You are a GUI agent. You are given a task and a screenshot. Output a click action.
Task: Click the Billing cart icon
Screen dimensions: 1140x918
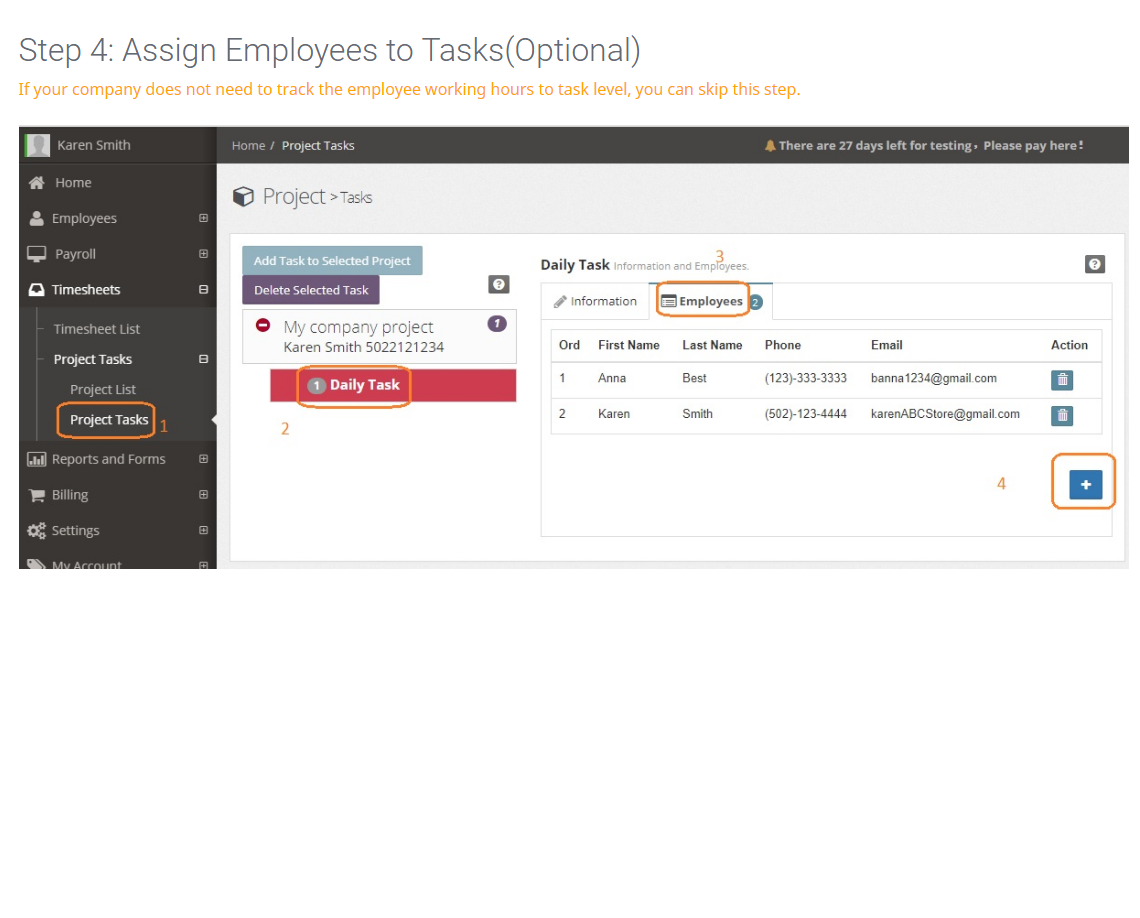coord(36,495)
